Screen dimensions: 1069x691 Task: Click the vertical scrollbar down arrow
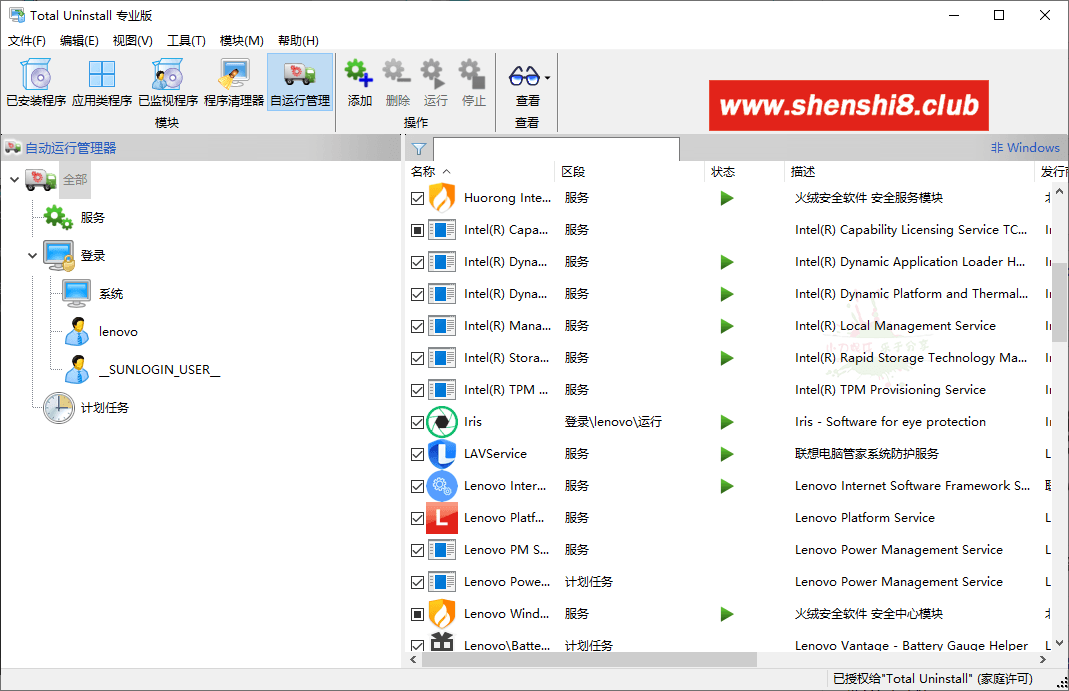click(x=1059, y=643)
